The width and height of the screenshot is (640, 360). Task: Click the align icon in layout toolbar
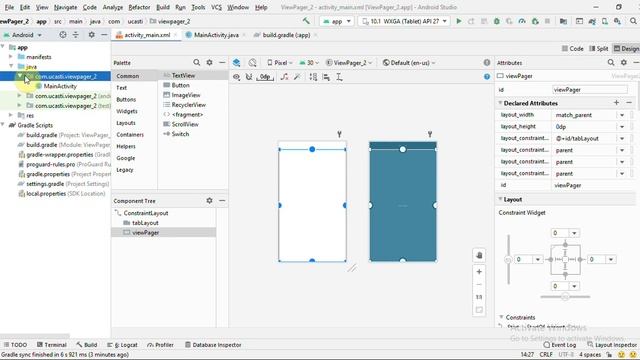326,77
